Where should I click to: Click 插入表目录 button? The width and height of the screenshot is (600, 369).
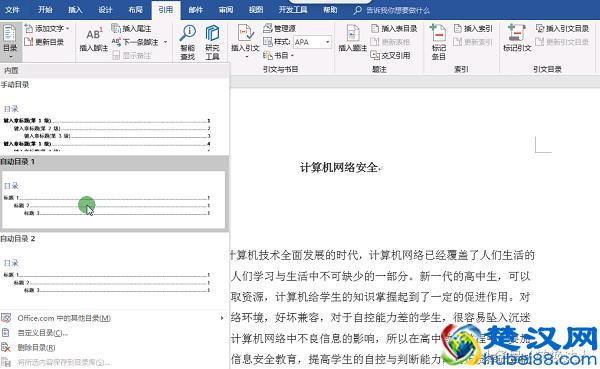pos(394,28)
